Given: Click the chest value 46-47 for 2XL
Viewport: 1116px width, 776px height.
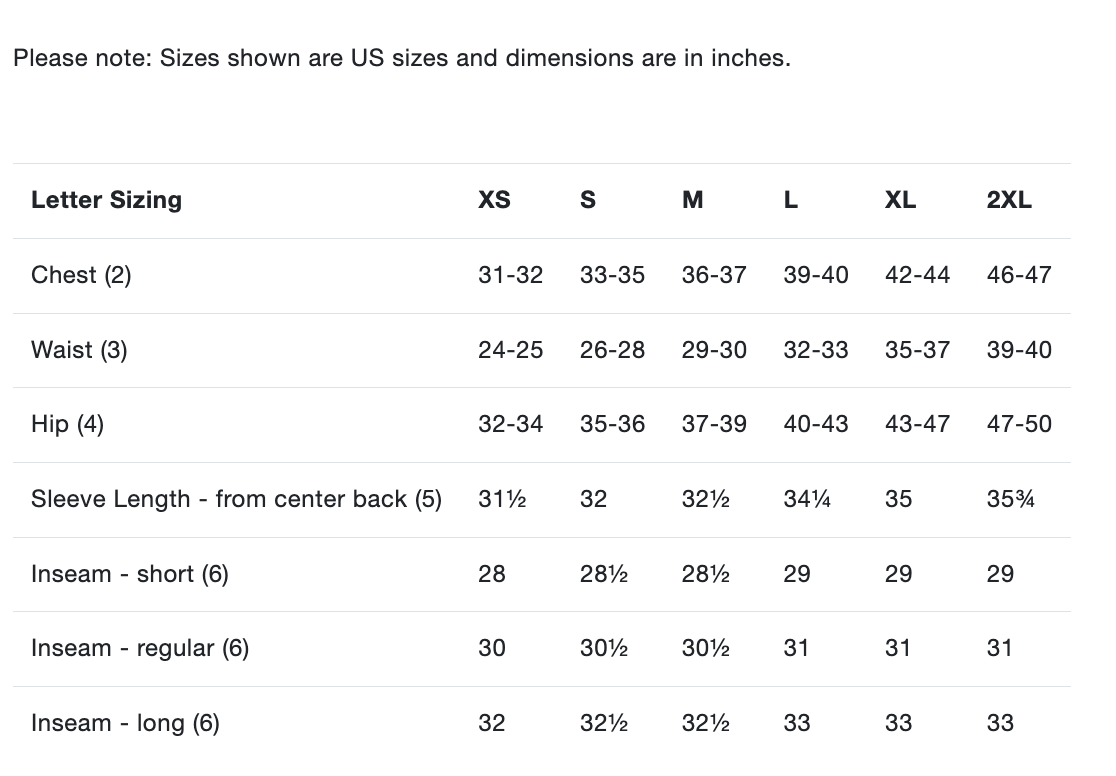Looking at the screenshot, I should point(1019,275).
